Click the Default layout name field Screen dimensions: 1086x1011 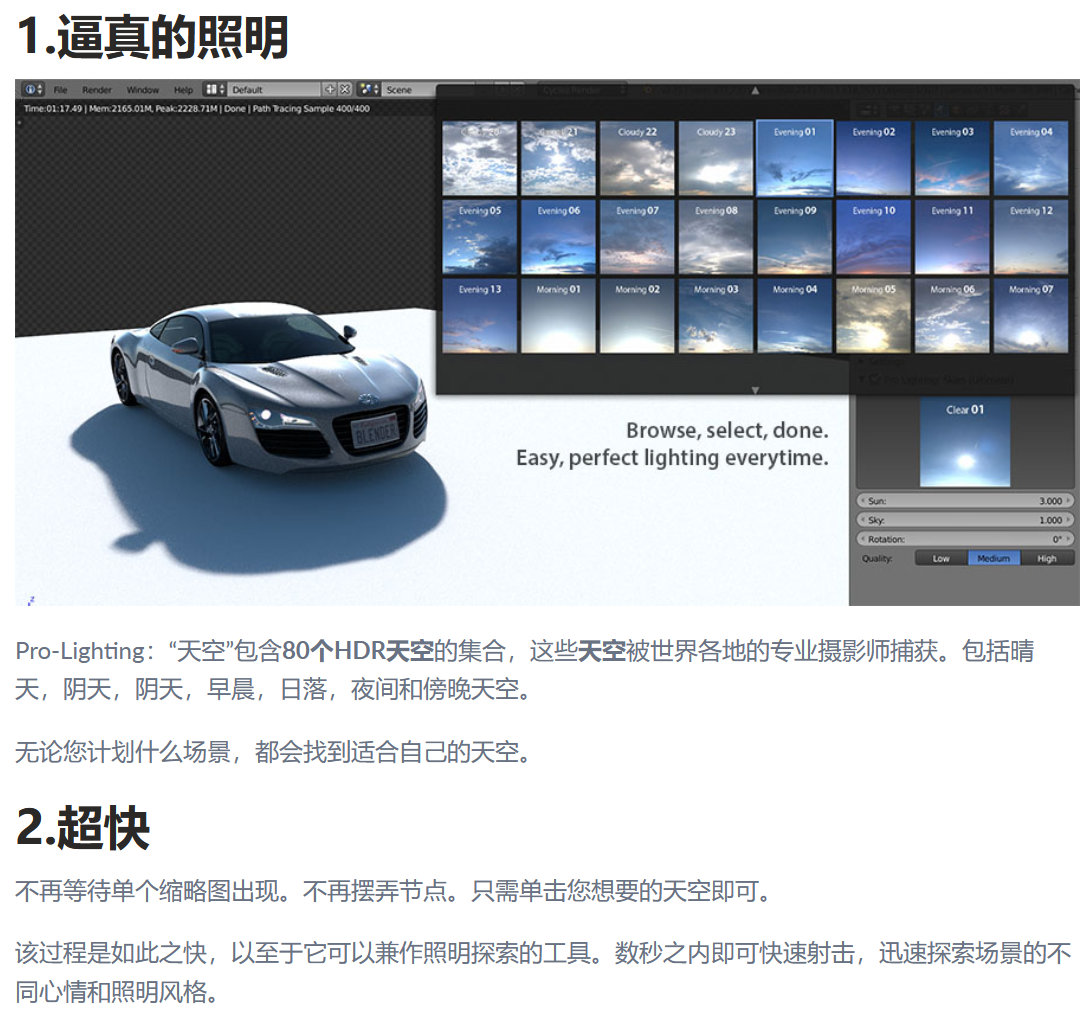274,89
